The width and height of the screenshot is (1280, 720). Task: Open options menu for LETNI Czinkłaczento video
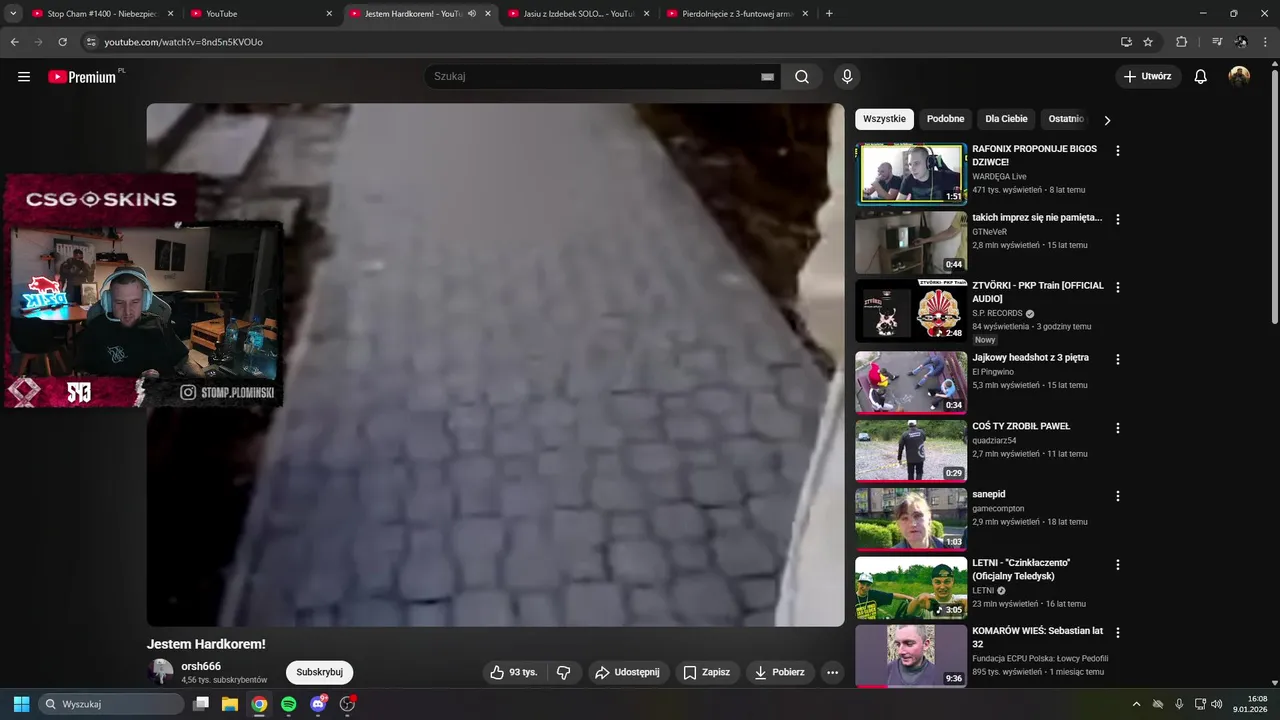1118,565
